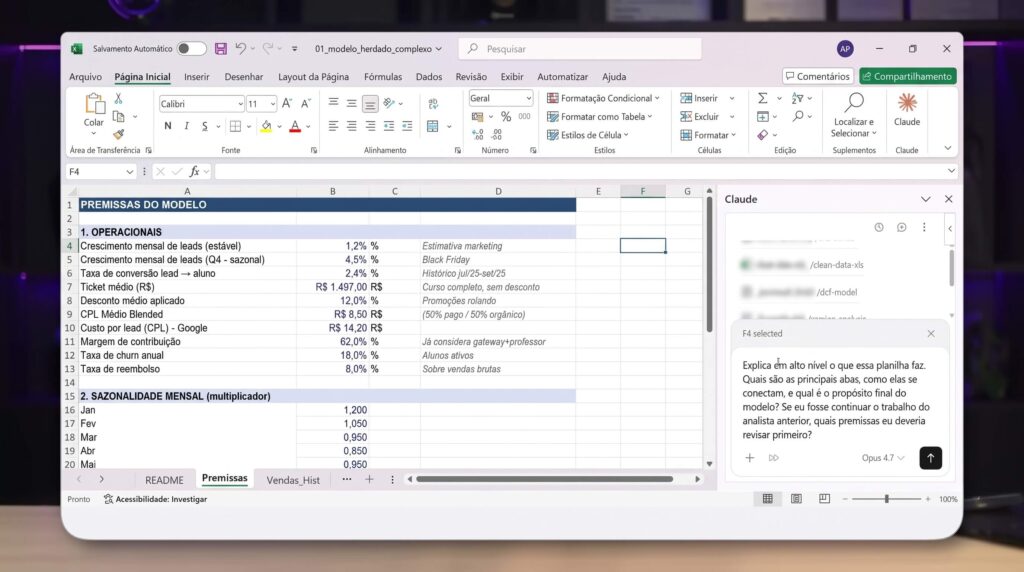1024x572 pixels.
Task: Open Excluir cells button
Action: (x=699, y=116)
